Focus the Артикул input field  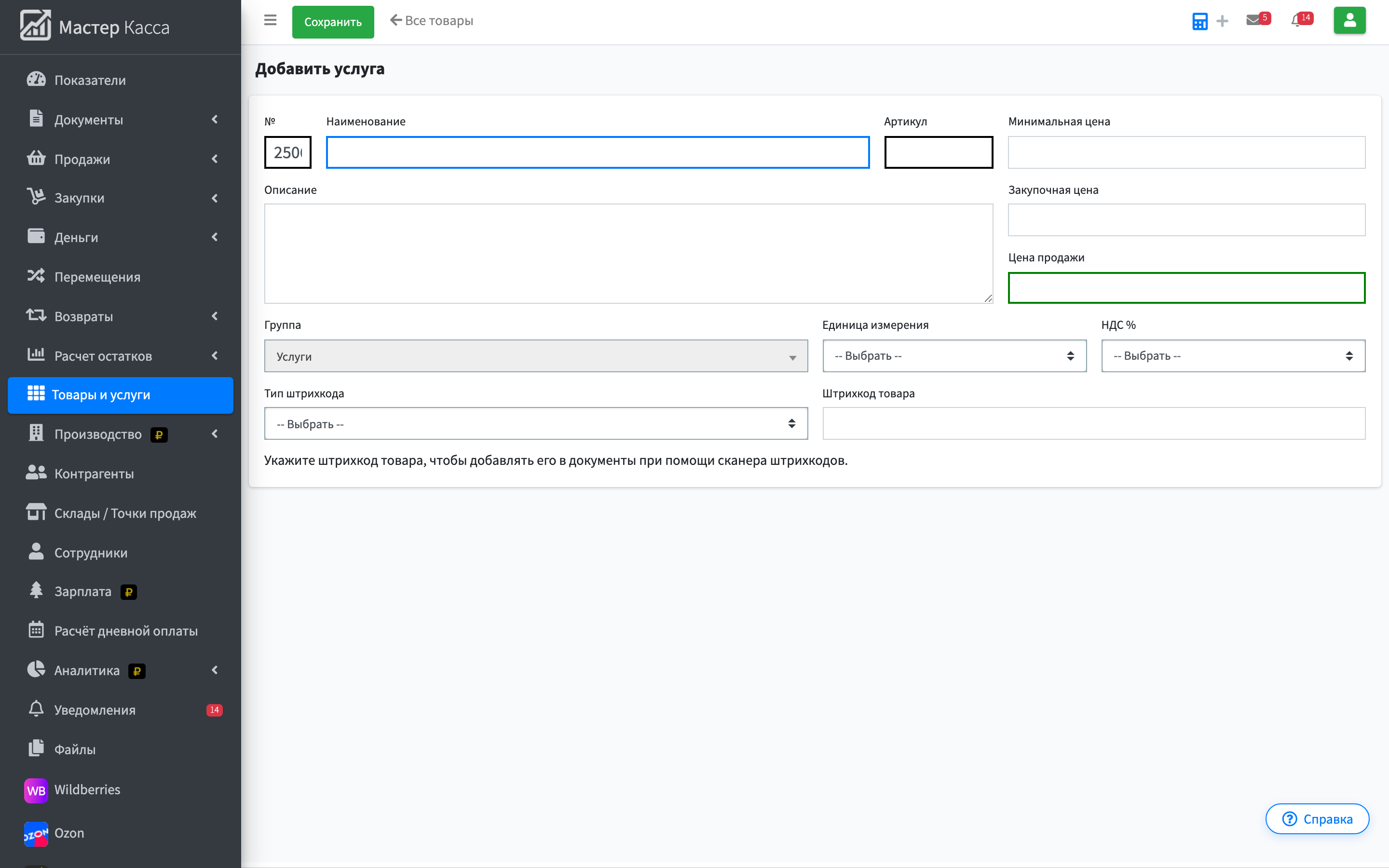tap(939, 152)
